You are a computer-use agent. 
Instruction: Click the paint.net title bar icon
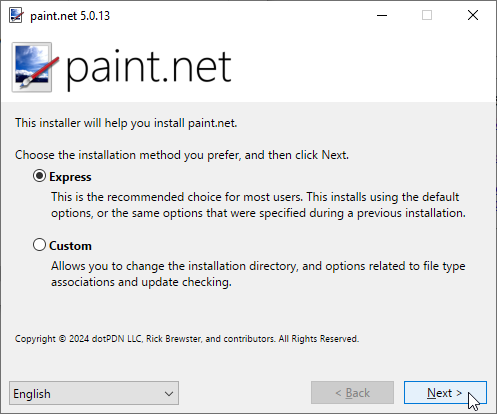(x=16, y=15)
